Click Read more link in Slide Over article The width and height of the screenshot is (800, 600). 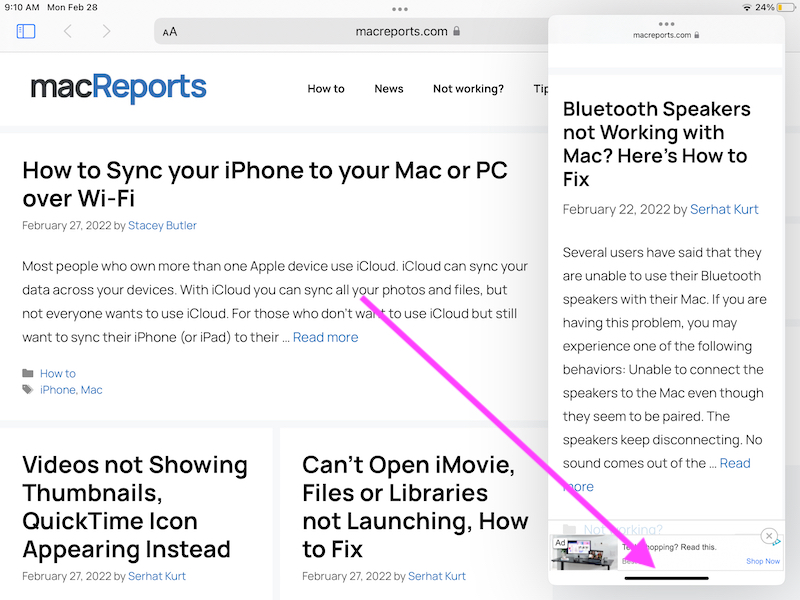(x=735, y=463)
